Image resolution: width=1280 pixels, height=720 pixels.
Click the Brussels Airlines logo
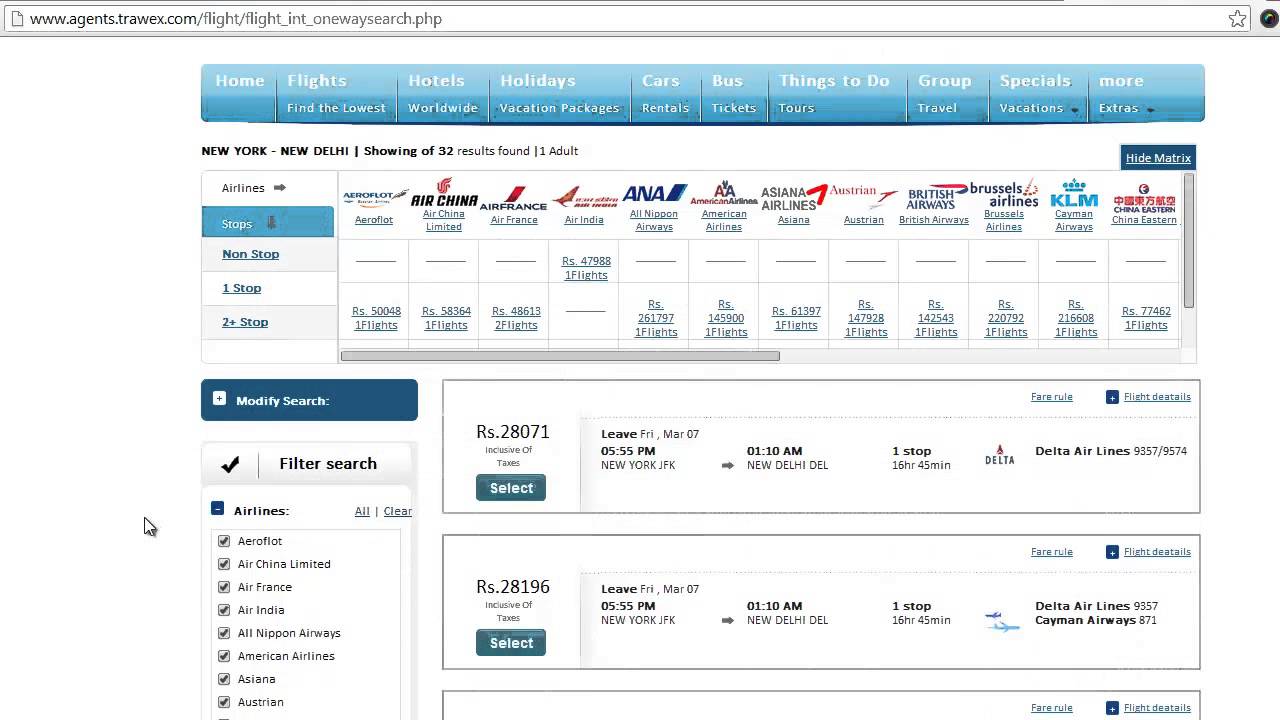coord(1004,193)
